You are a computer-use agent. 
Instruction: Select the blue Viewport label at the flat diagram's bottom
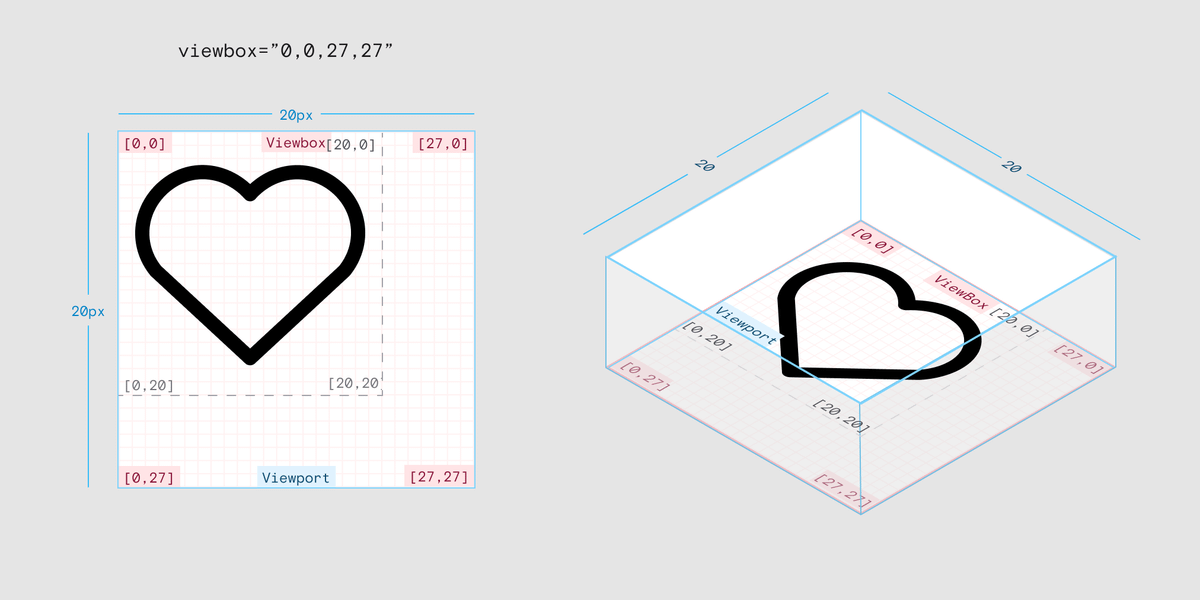[295, 477]
